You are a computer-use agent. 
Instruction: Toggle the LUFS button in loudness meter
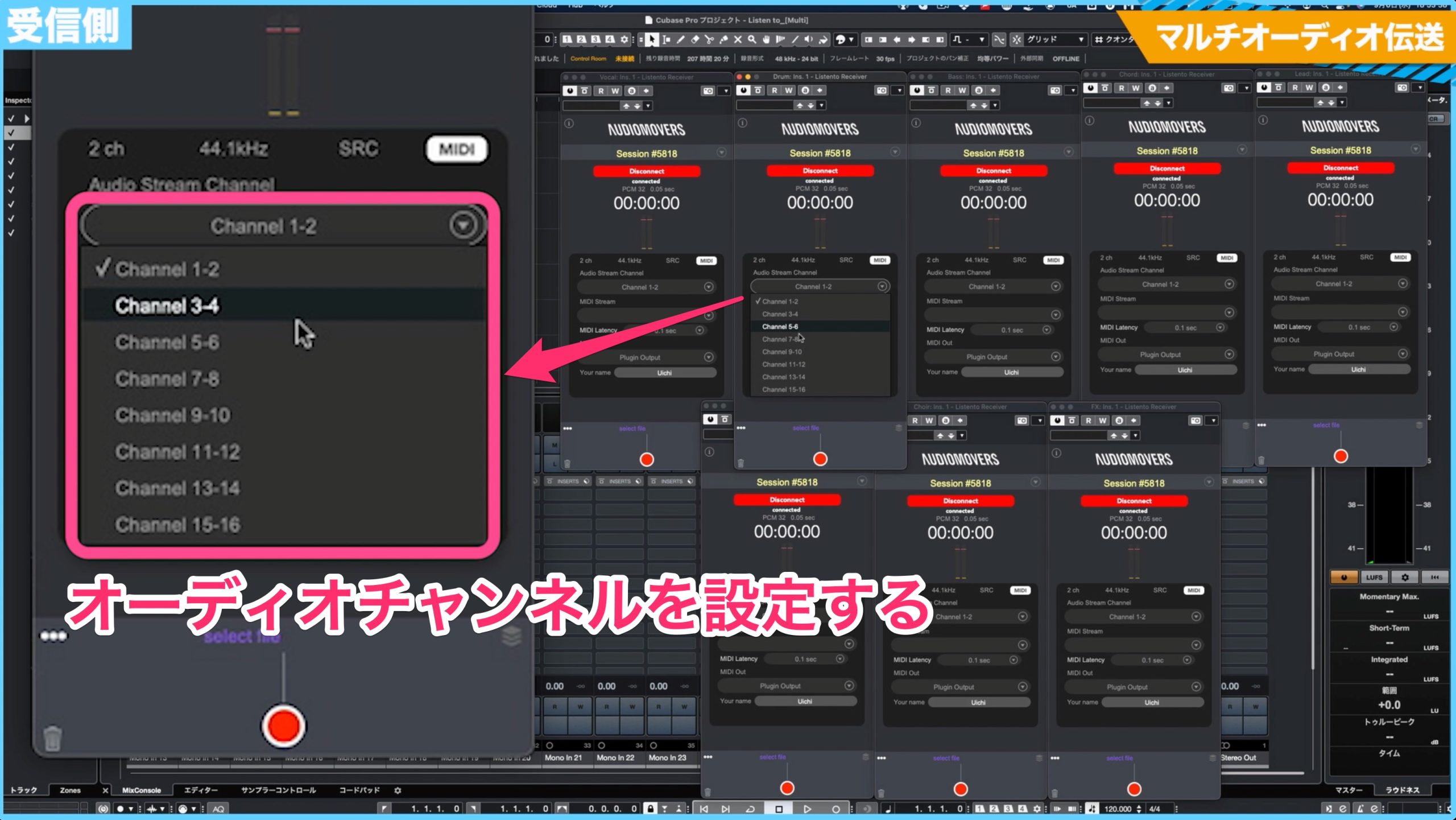(x=1374, y=577)
